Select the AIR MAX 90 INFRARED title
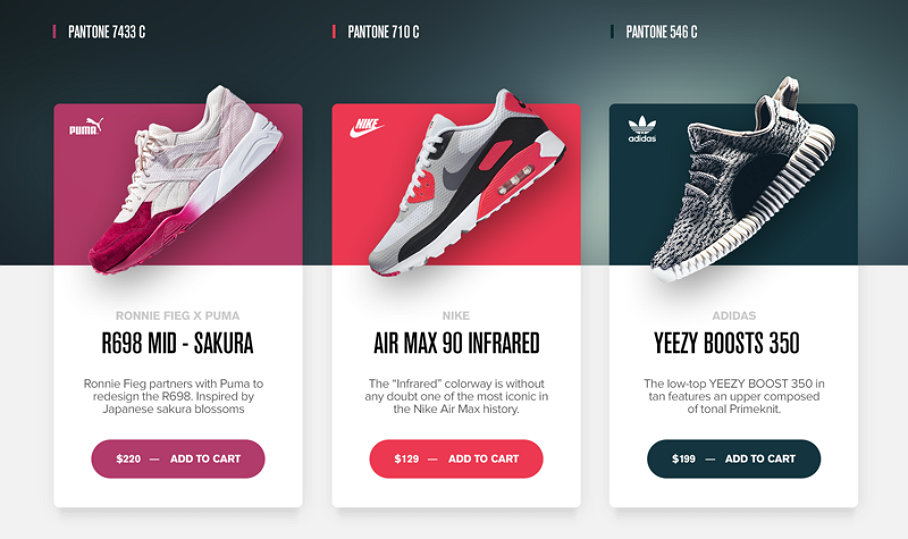This screenshot has width=908, height=539. [x=456, y=343]
